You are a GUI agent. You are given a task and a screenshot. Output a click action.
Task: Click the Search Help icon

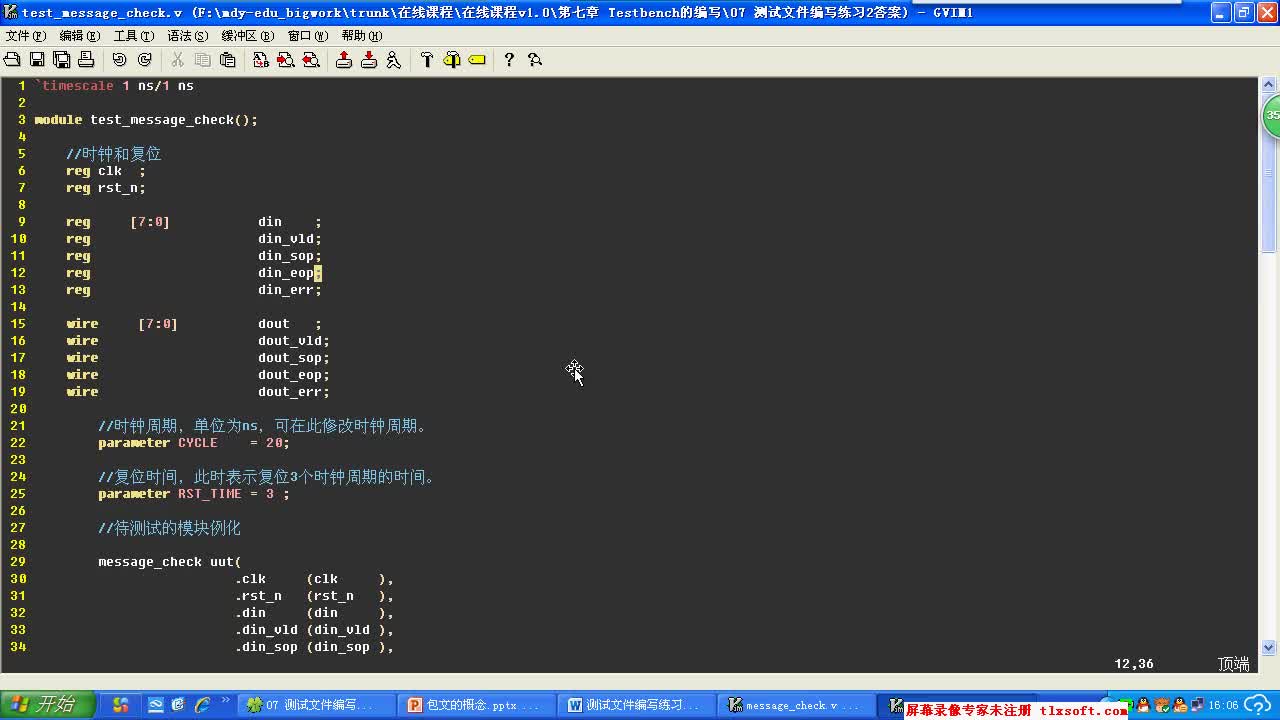[534, 60]
